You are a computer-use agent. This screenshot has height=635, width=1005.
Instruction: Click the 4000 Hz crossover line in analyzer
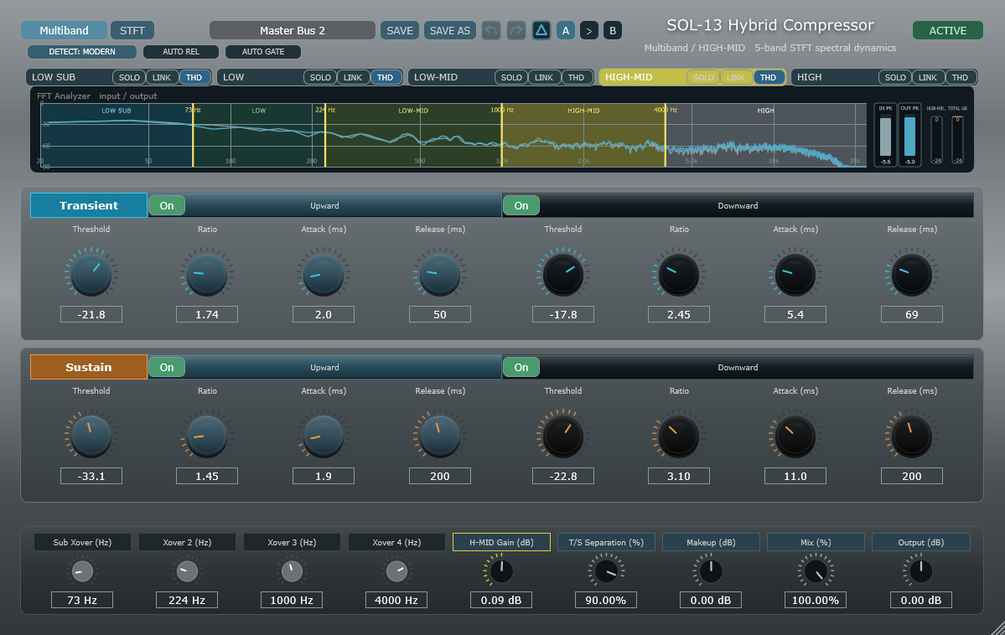pyautogui.click(x=665, y=135)
